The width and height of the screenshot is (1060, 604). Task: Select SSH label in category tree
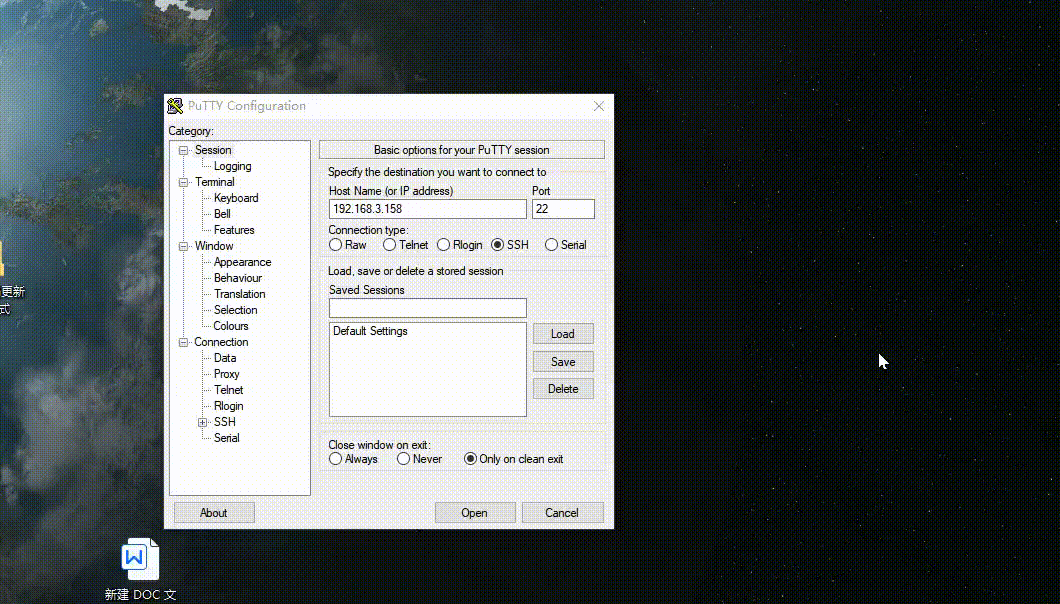[x=224, y=422]
